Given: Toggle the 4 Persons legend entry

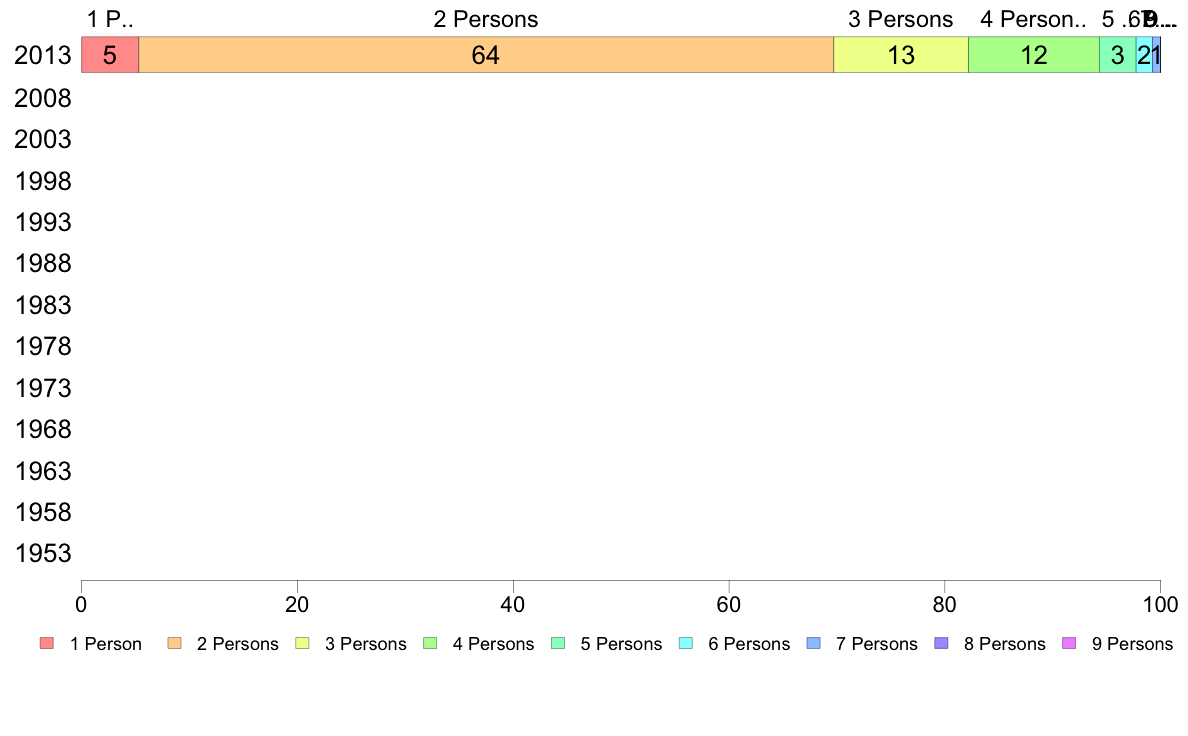Looking at the screenshot, I should pos(479,644).
